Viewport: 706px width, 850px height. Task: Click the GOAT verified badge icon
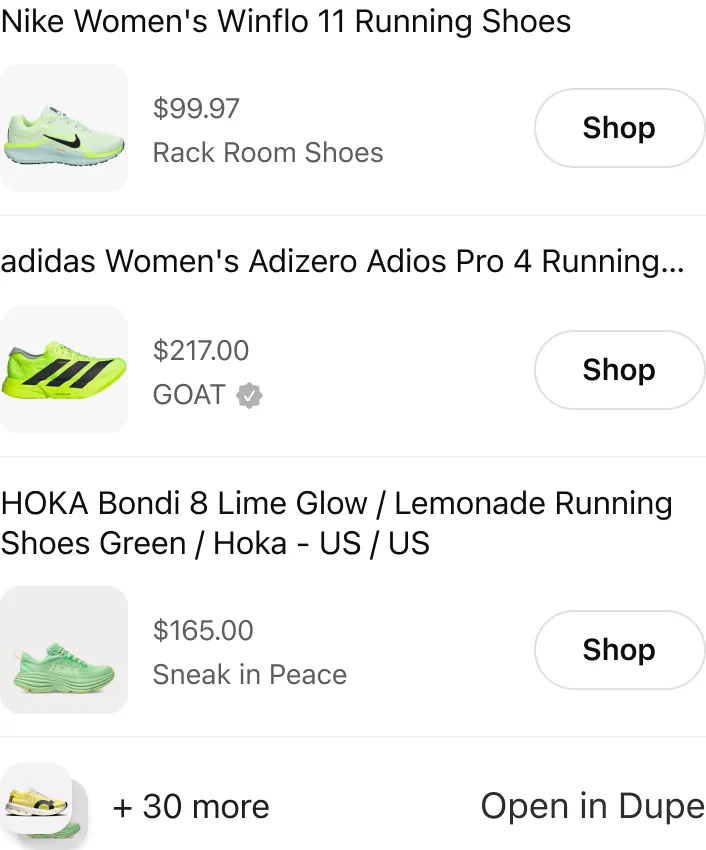click(247, 395)
